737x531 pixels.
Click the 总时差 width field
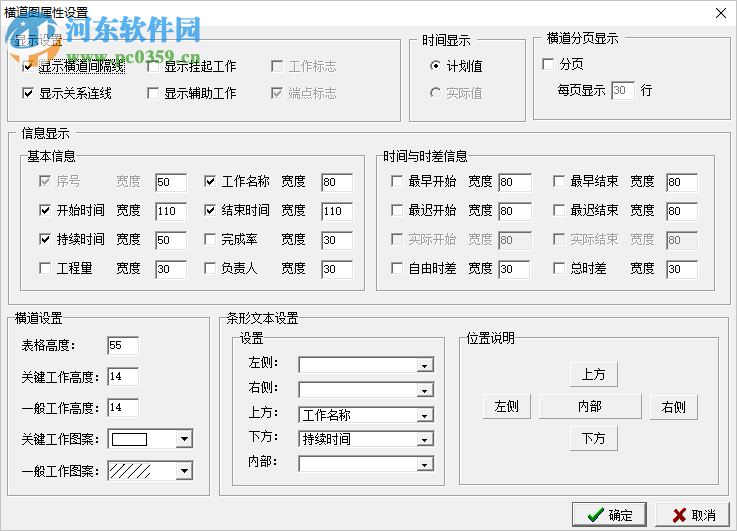pyautogui.click(x=682, y=269)
